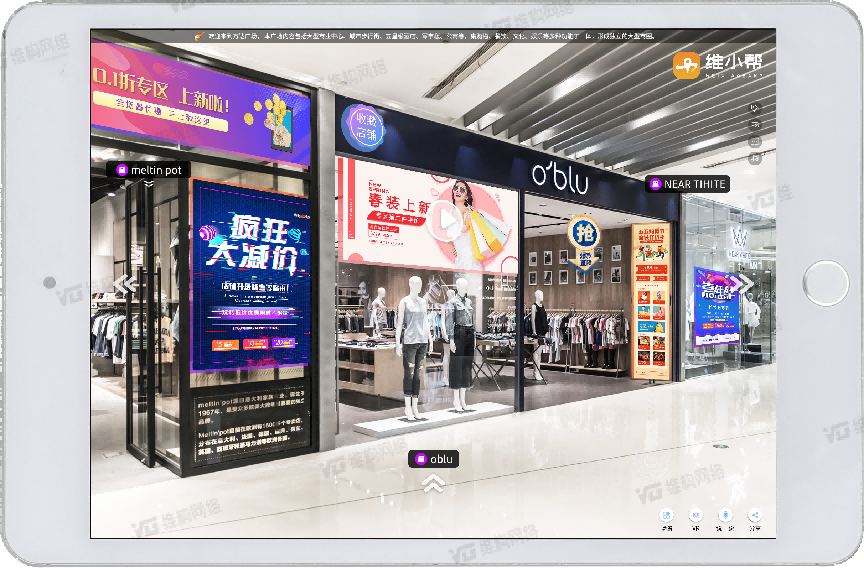Toggle the music note icon on right
The width and height of the screenshot is (864, 568).
pos(755,159)
